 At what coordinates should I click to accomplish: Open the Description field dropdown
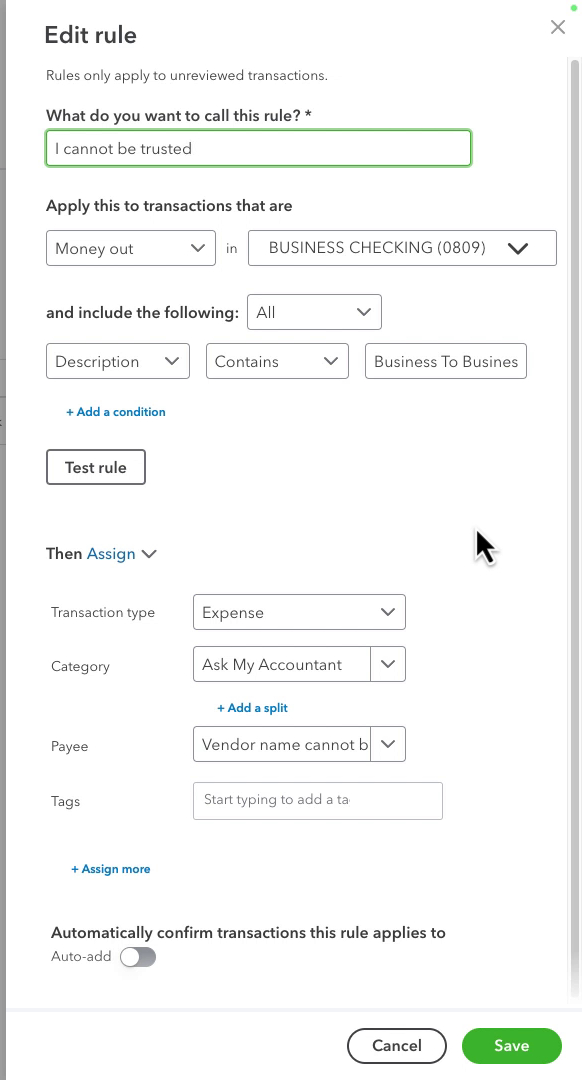point(118,361)
